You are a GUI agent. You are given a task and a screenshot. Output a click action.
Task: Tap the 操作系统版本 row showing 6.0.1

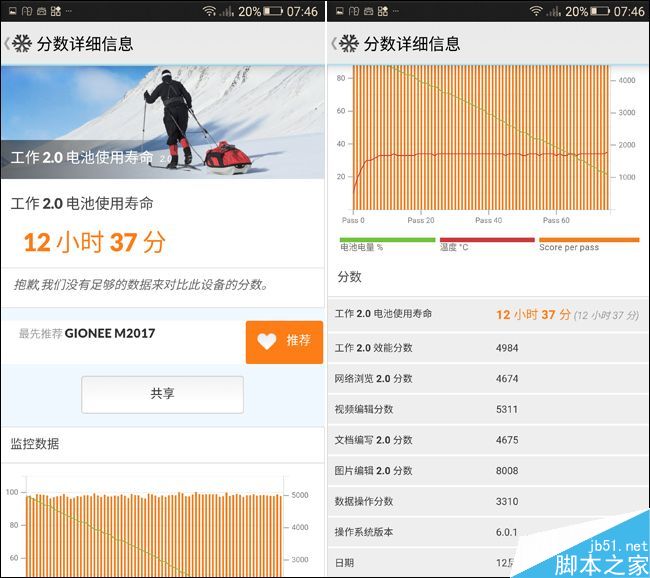point(488,532)
